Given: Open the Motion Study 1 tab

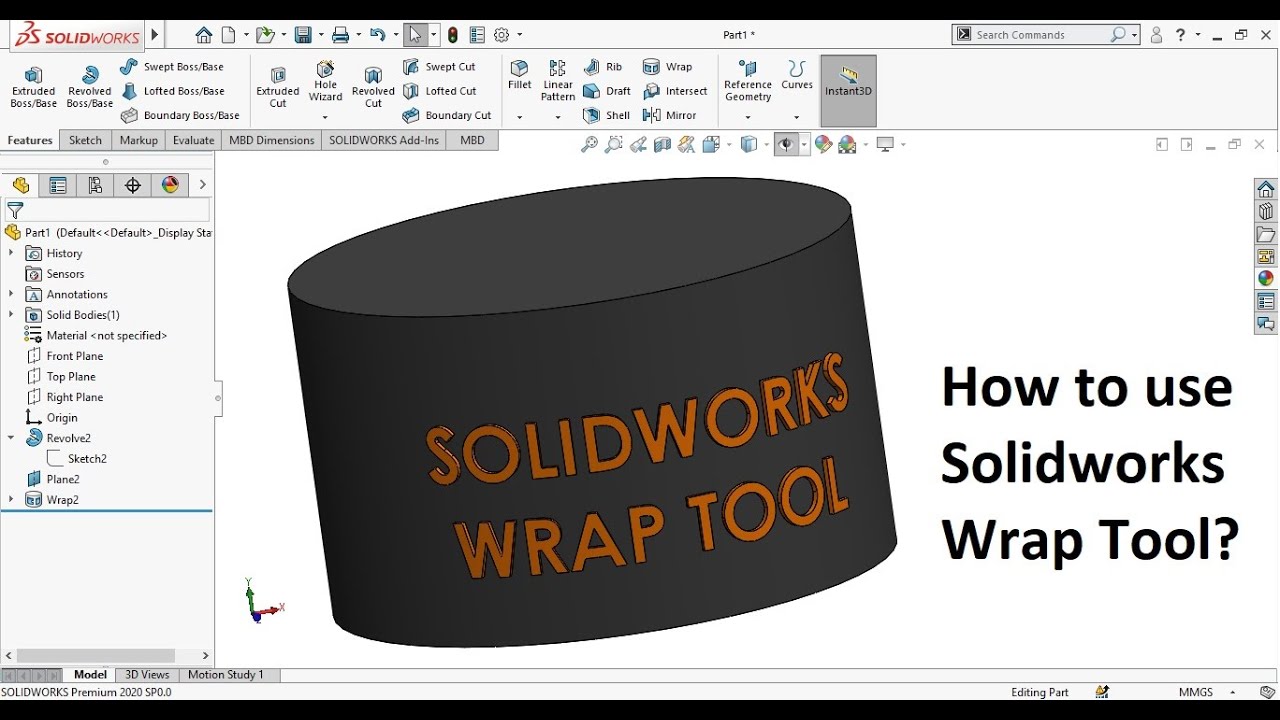Looking at the screenshot, I should 226,675.
